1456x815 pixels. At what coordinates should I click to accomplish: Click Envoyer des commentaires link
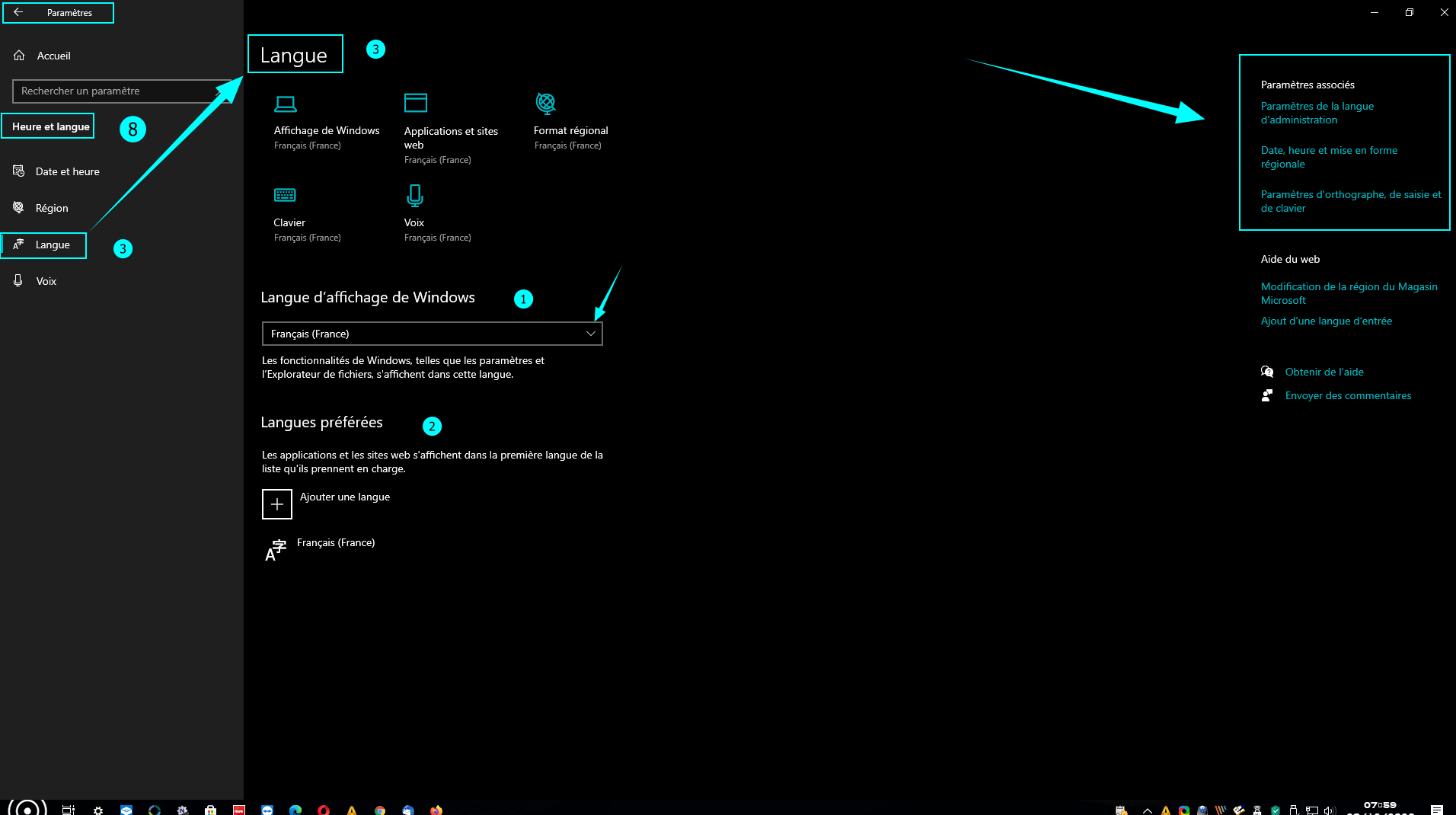[x=1348, y=395]
